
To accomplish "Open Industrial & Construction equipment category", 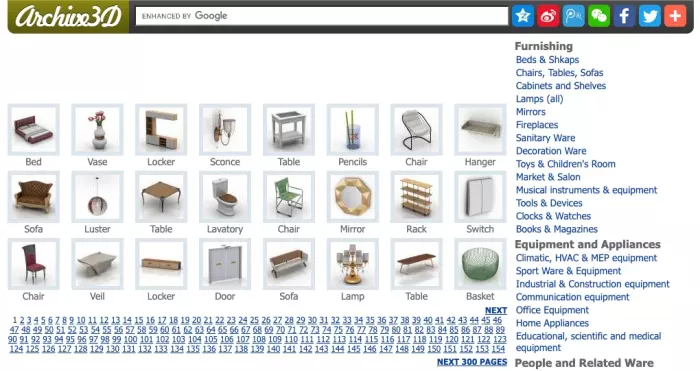I will click(592, 284).
